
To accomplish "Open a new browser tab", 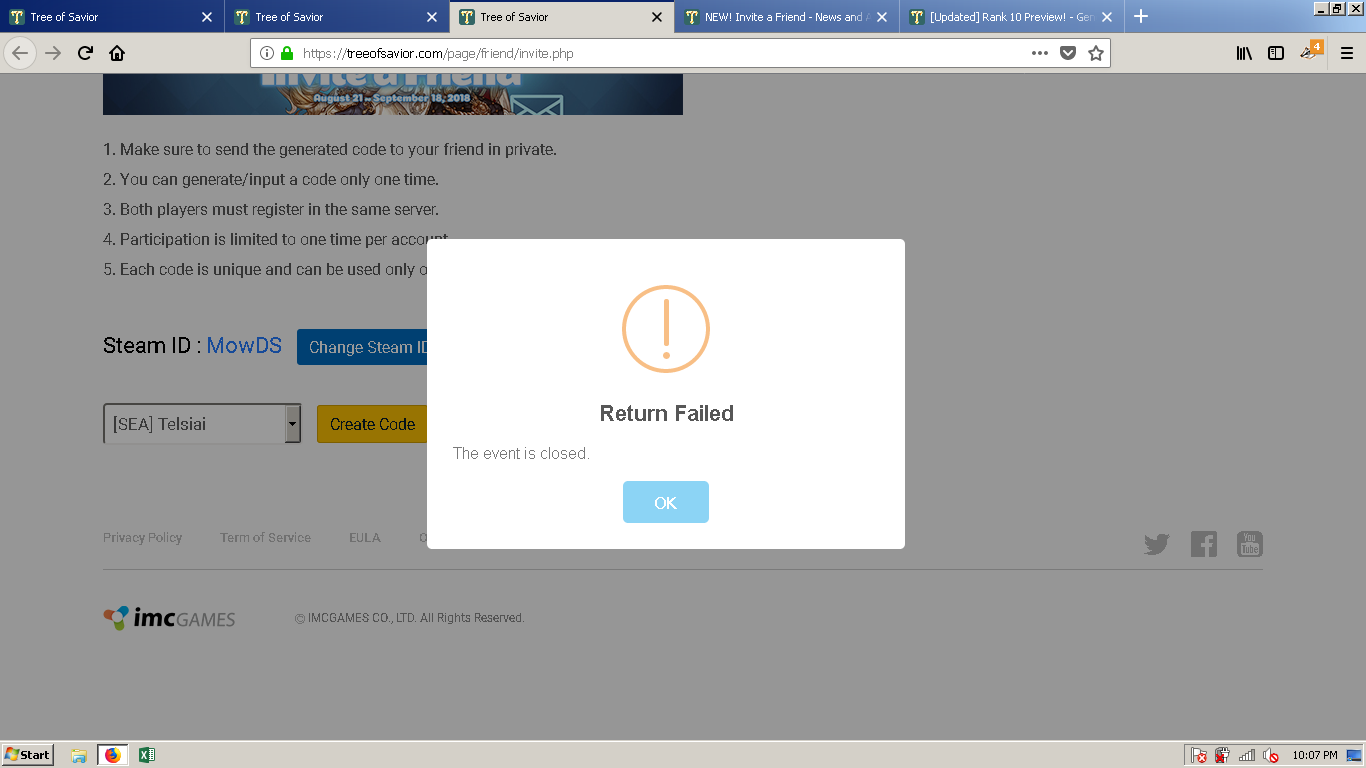I will (x=1141, y=16).
